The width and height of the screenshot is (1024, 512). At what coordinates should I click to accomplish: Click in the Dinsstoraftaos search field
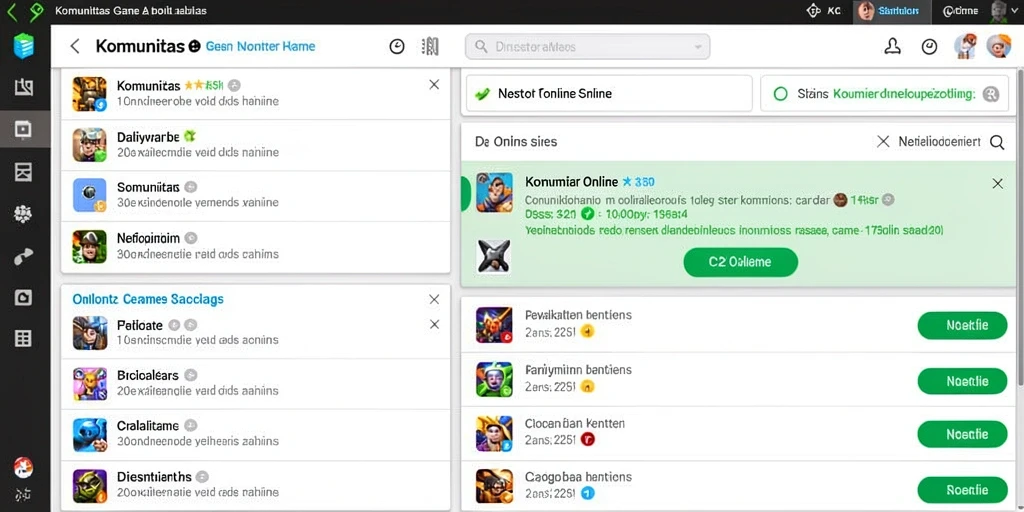[x=587, y=47]
